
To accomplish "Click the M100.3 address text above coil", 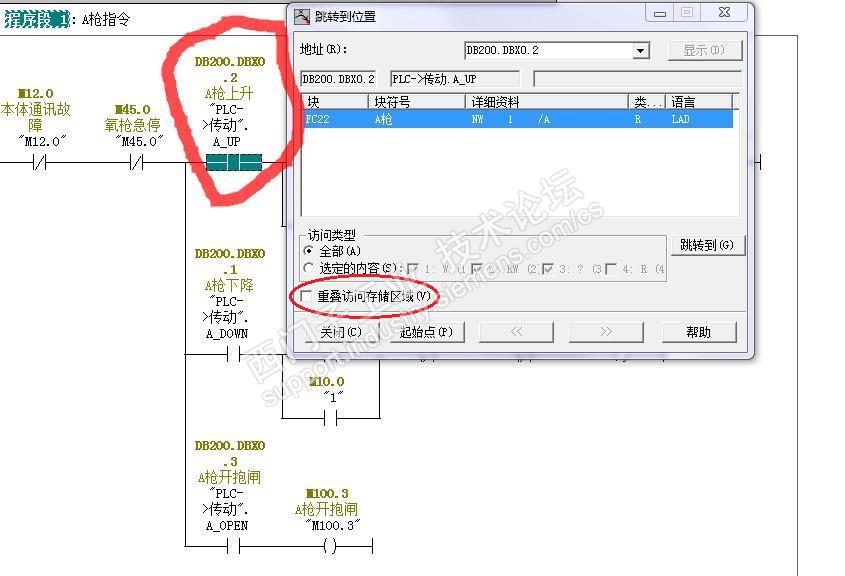I will click(327, 493).
